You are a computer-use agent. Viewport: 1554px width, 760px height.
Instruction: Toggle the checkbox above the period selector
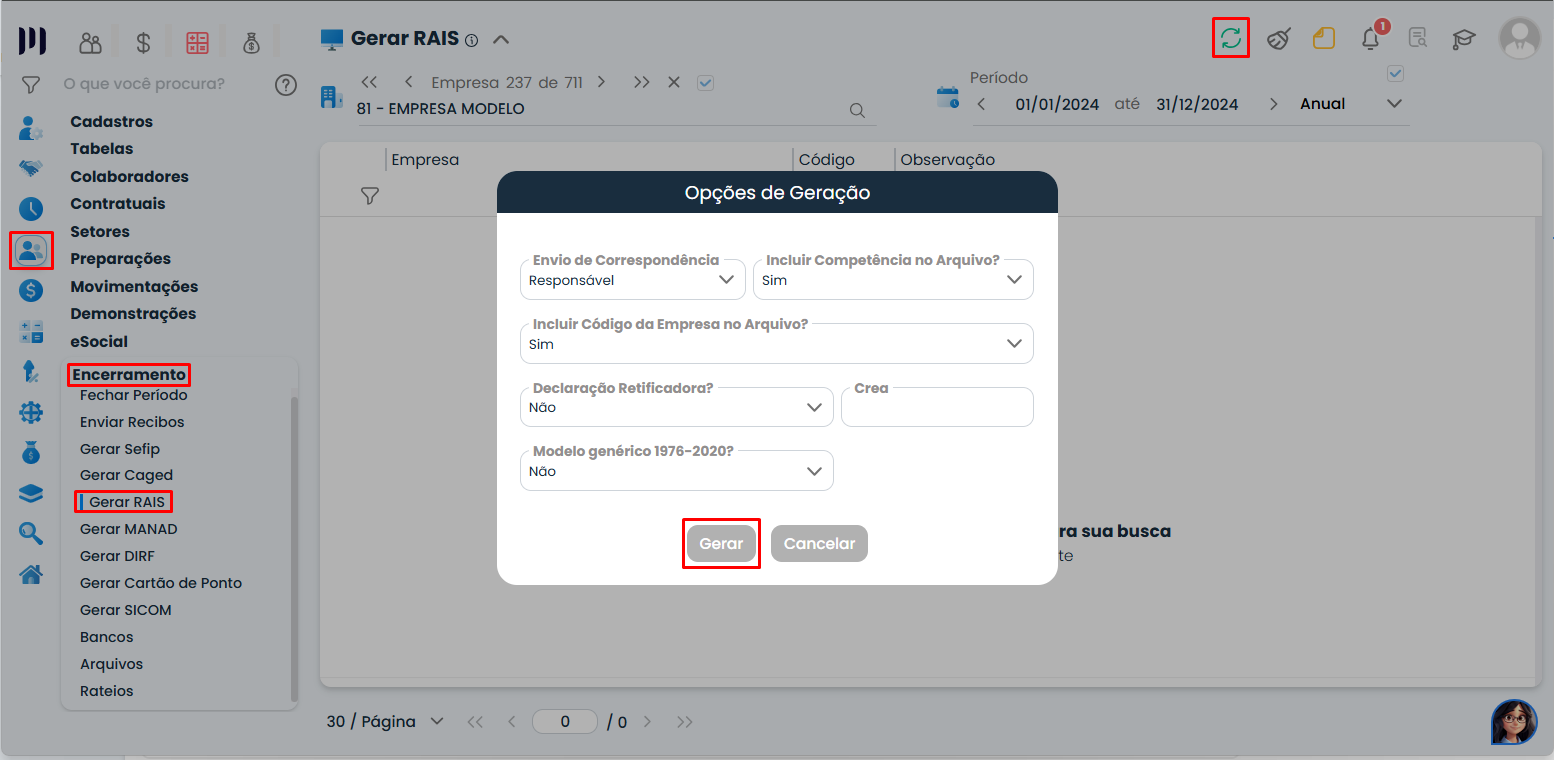point(1396,74)
